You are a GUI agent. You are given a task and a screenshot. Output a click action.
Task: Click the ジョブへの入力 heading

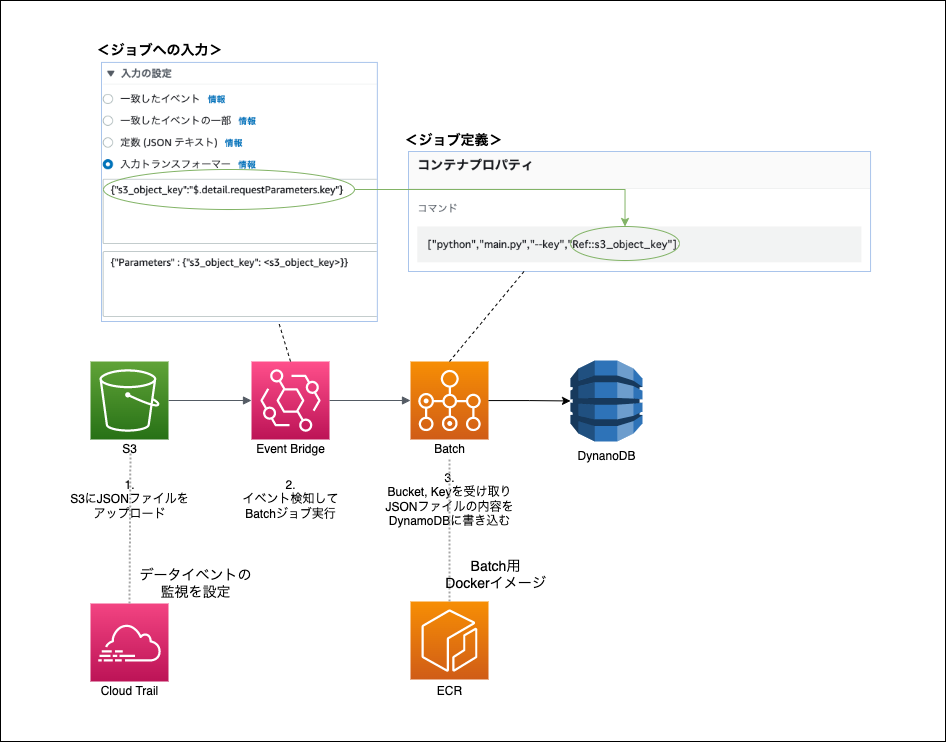pyautogui.click(x=159, y=49)
